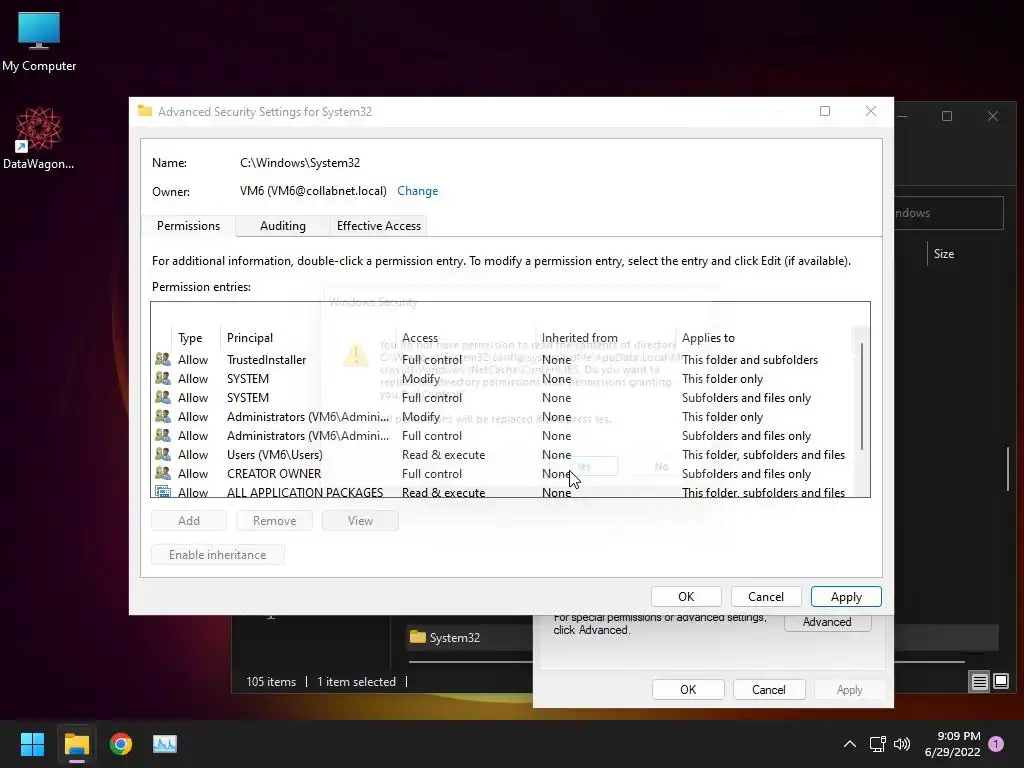1024x768 pixels.
Task: Click the Explorer address field ending in 'ndows'
Action: 948,213
